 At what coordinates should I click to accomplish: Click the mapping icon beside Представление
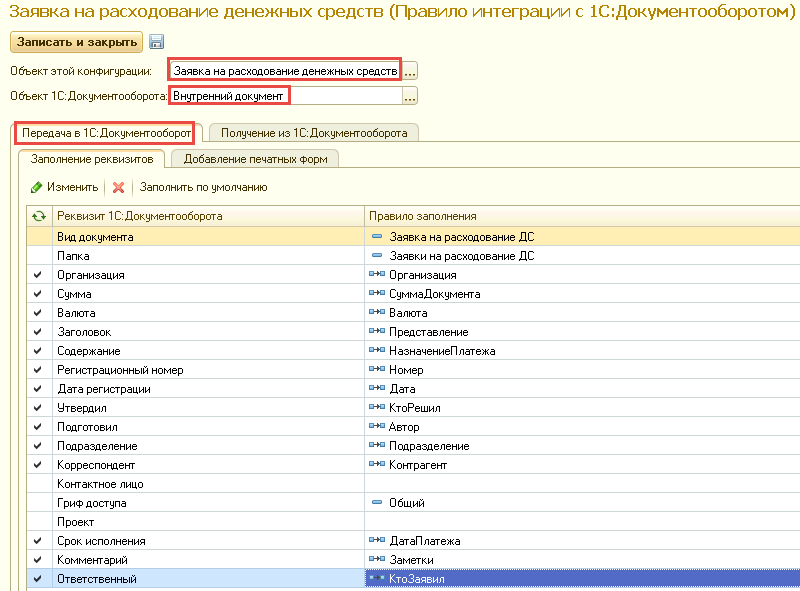377,332
